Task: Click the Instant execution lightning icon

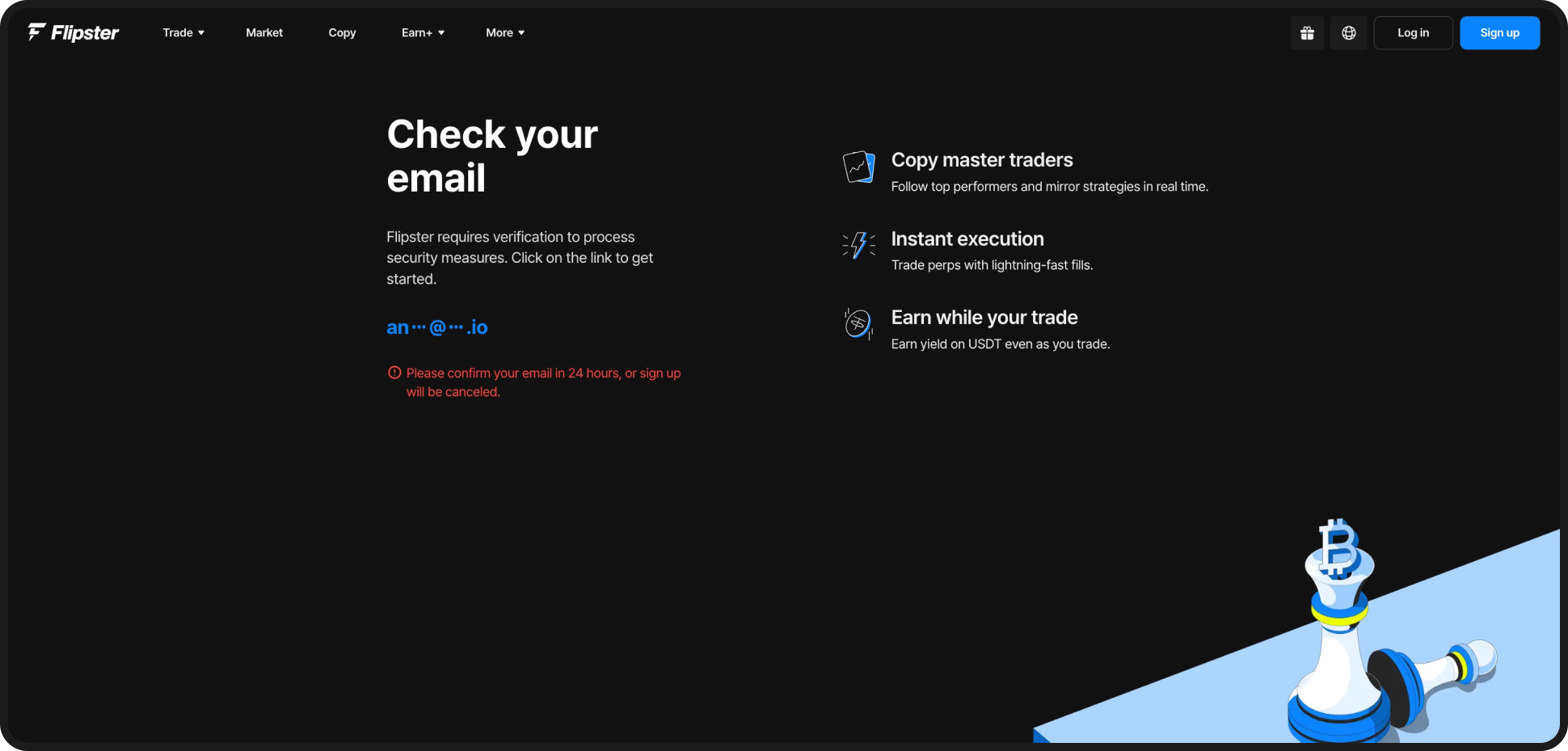Action: [x=858, y=245]
